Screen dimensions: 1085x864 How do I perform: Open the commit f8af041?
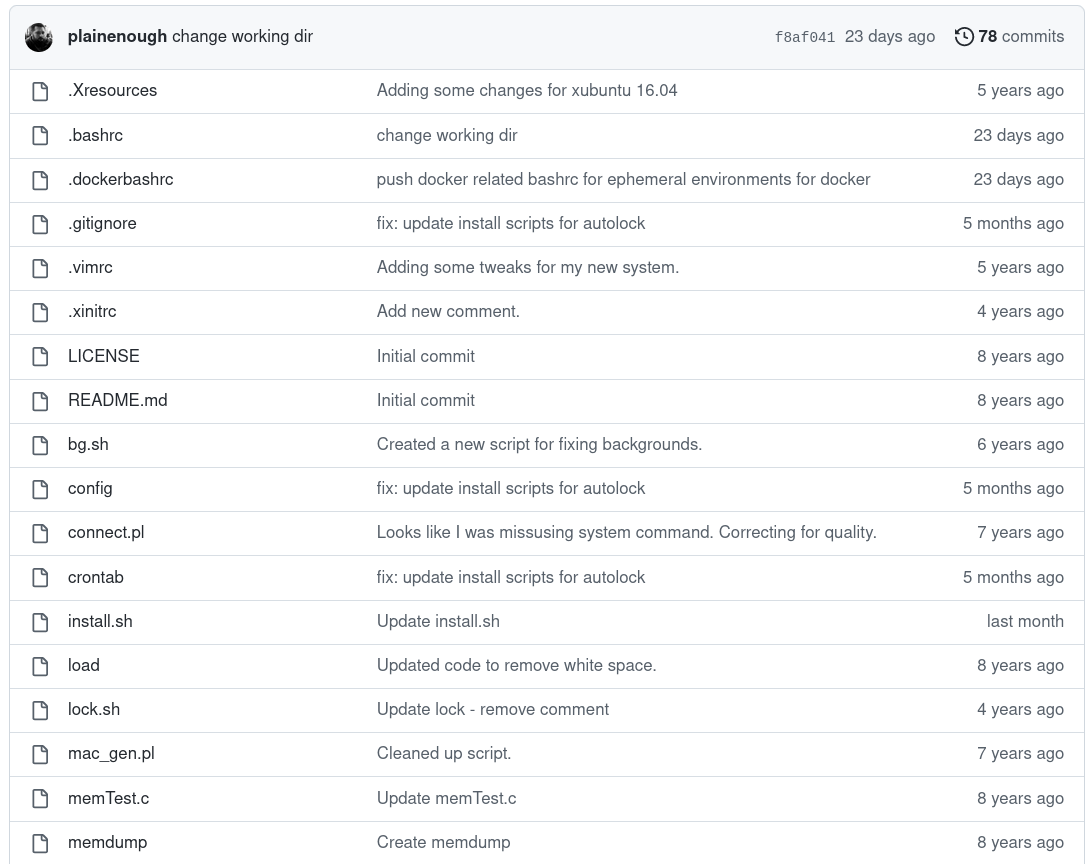pyautogui.click(x=805, y=36)
